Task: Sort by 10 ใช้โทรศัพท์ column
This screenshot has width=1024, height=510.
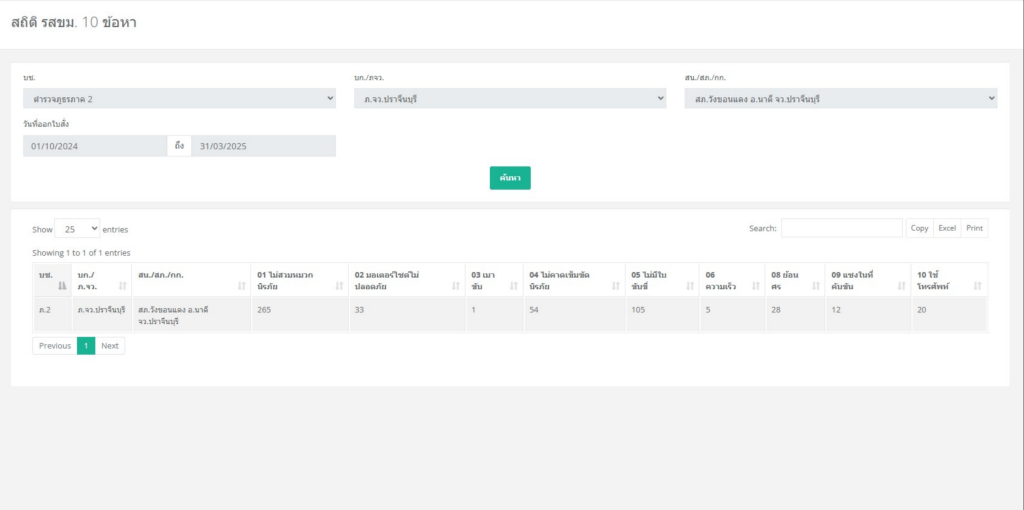Action: (x=977, y=286)
